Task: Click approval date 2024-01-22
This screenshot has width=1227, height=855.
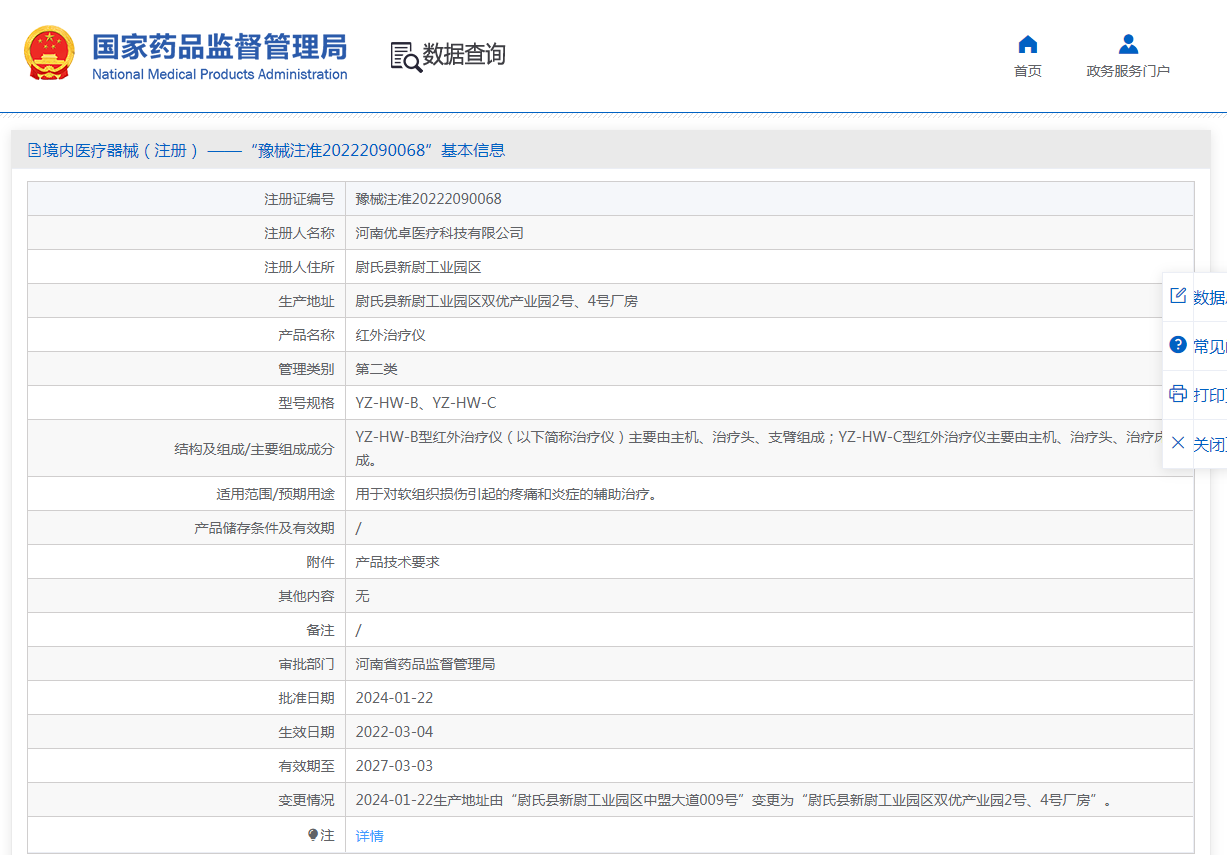Action: point(394,698)
